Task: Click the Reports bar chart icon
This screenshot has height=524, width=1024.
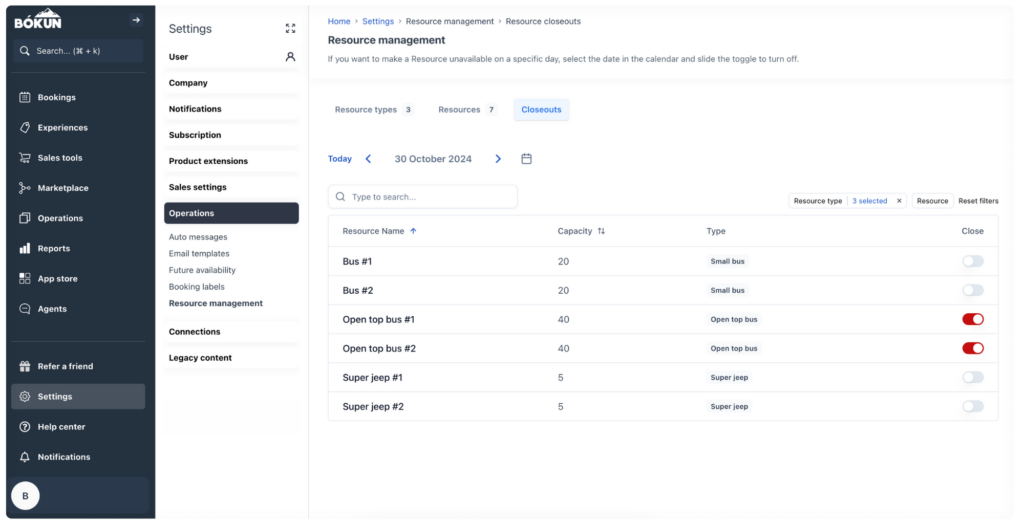Action: point(25,248)
